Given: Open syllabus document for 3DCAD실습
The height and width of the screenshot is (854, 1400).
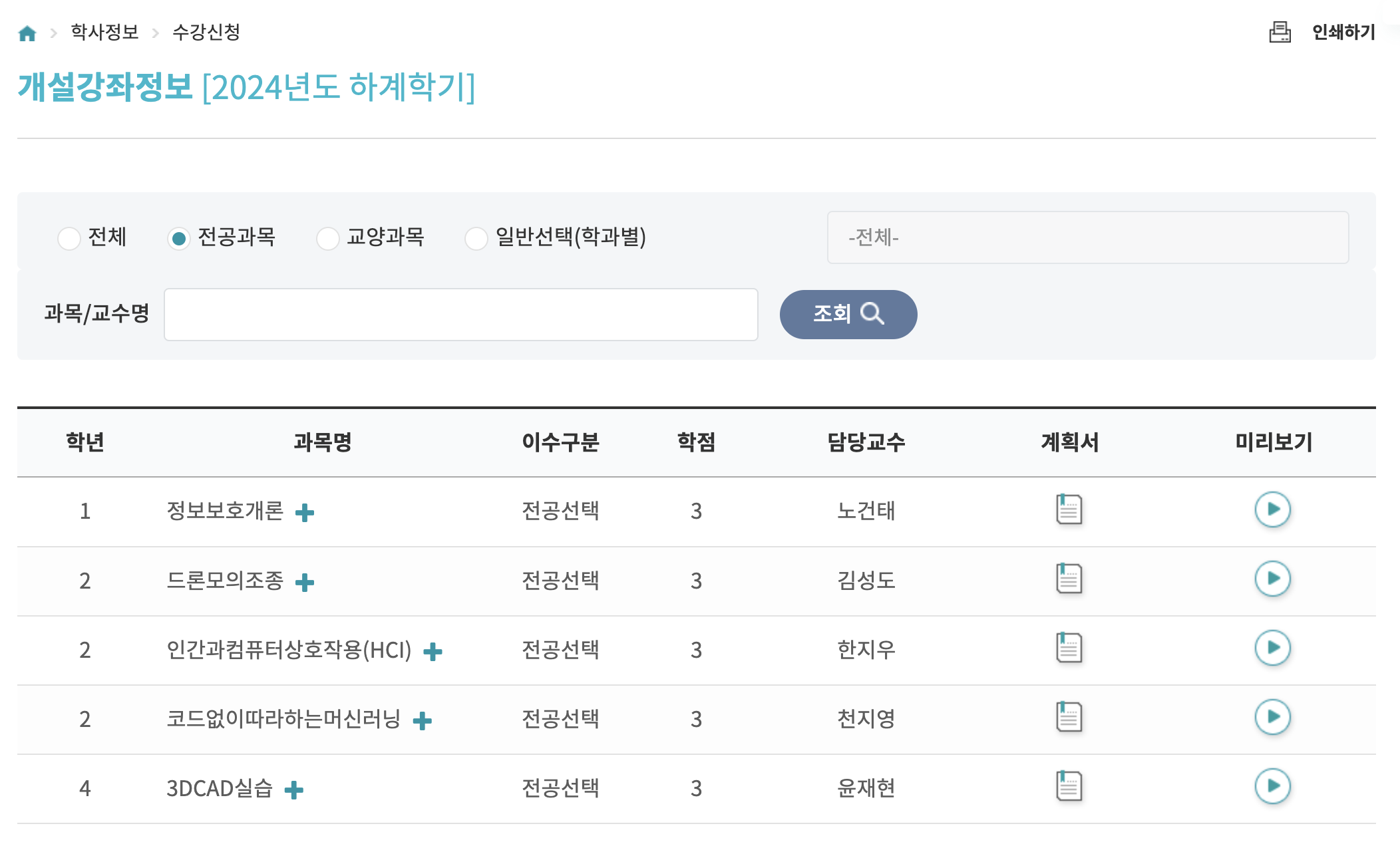Looking at the screenshot, I should tap(1069, 787).
